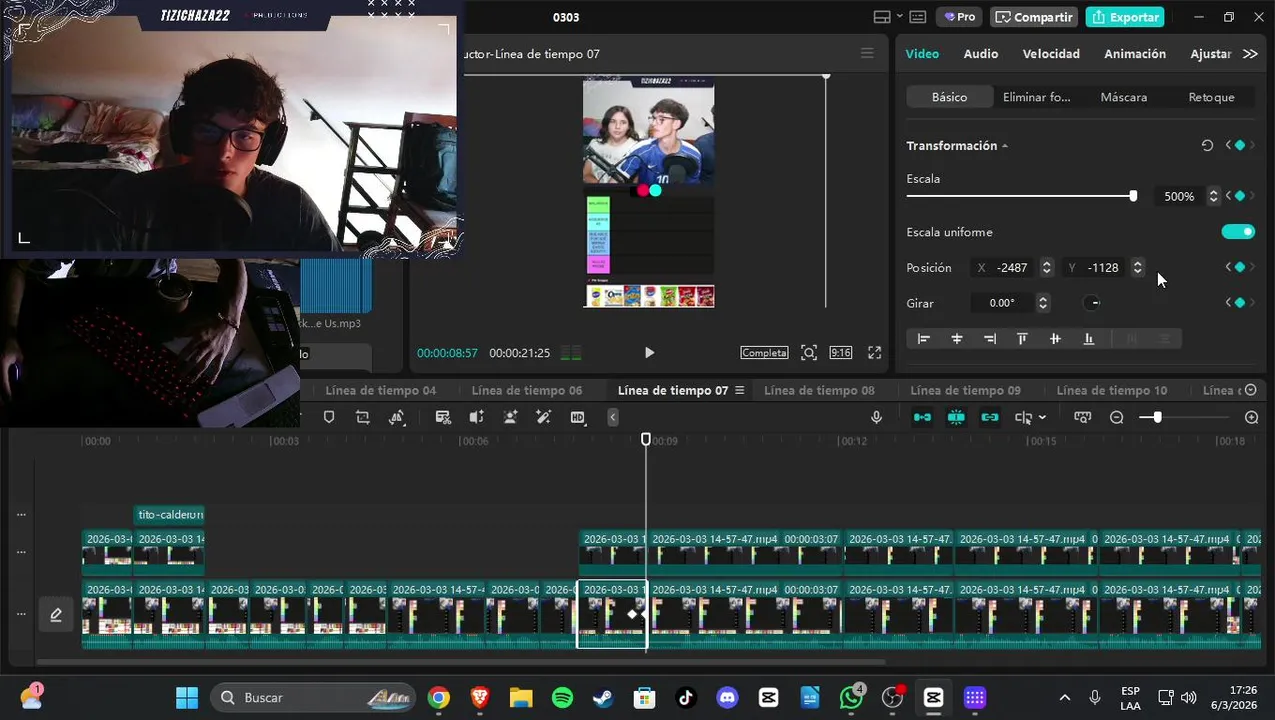Open the preview zoom scope icon
The image size is (1275, 720).
coord(809,352)
